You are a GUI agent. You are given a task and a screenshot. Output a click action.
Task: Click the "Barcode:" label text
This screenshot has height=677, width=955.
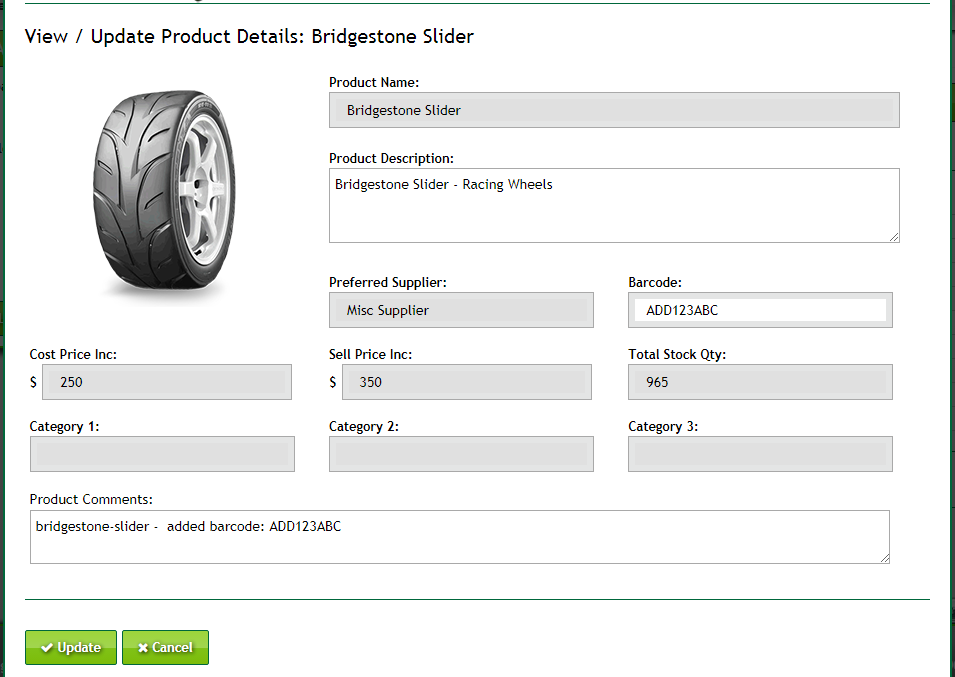tap(655, 282)
